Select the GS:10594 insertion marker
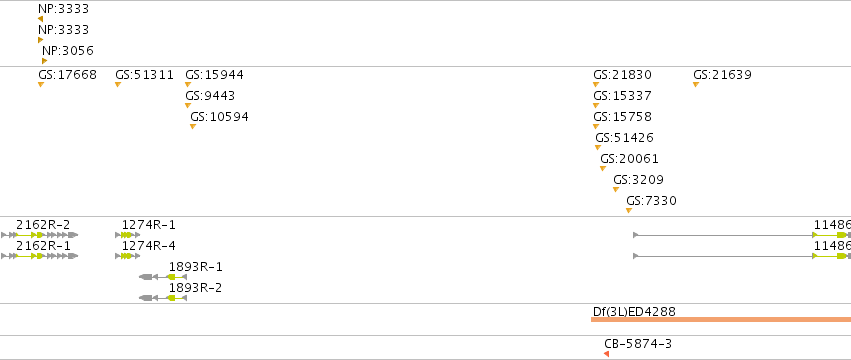Image resolution: width=851 pixels, height=360 pixels. [193, 127]
